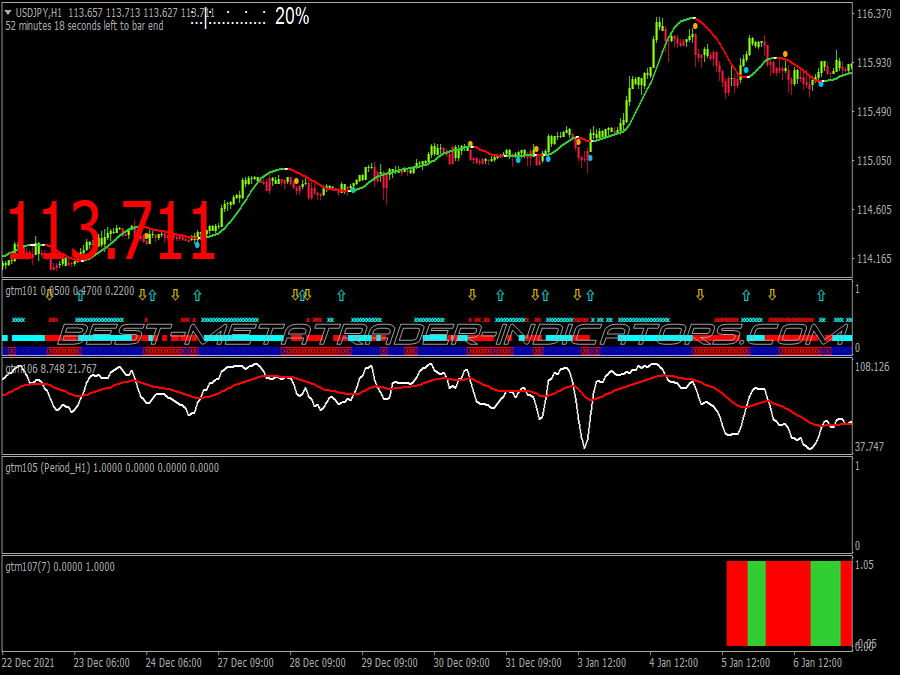Click the 4 Jan 12:00 time axis label
Screen dimensions: 900x675
tap(674, 663)
